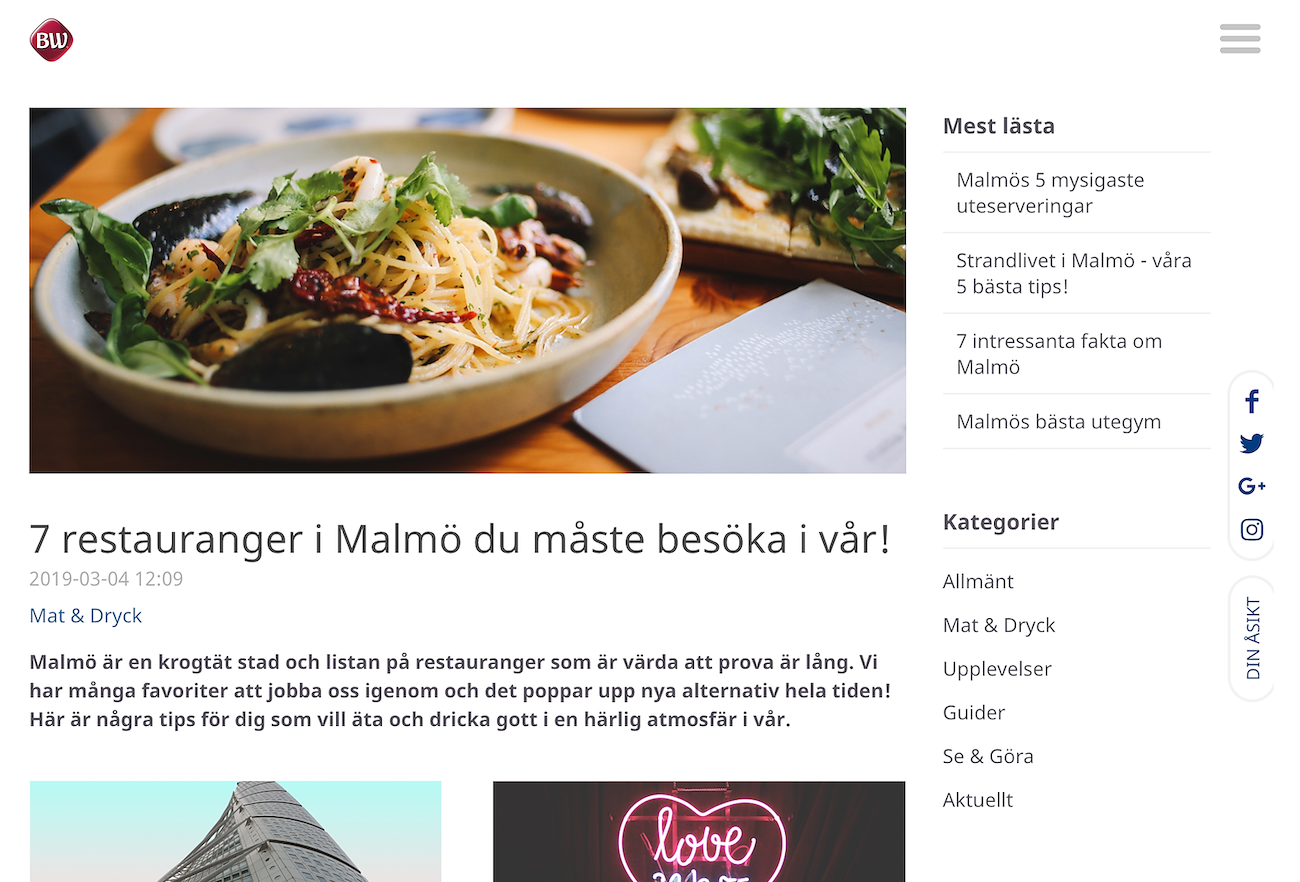Viewport: 1300px width, 882px height.
Task: Click the Best Western logo
Action: [x=51, y=40]
